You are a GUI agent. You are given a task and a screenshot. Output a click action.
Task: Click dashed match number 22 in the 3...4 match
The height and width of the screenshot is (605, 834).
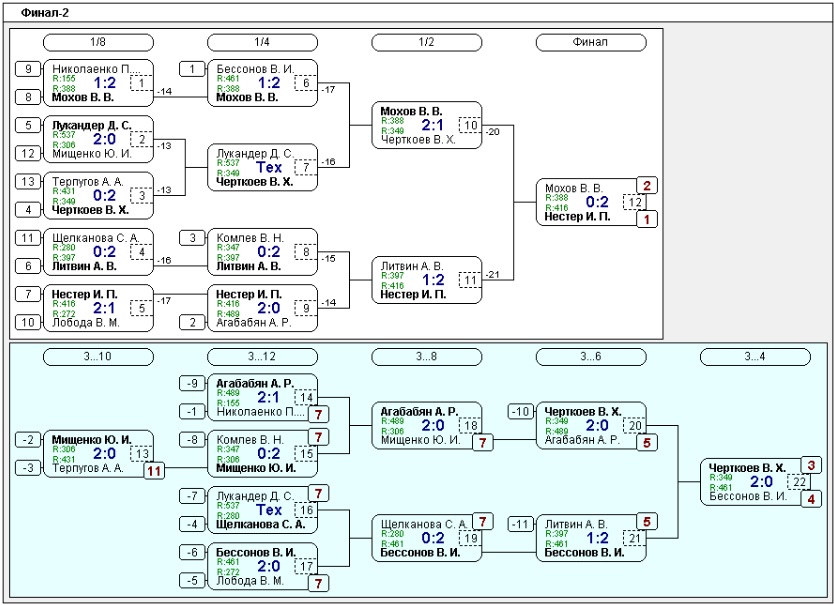point(799,482)
